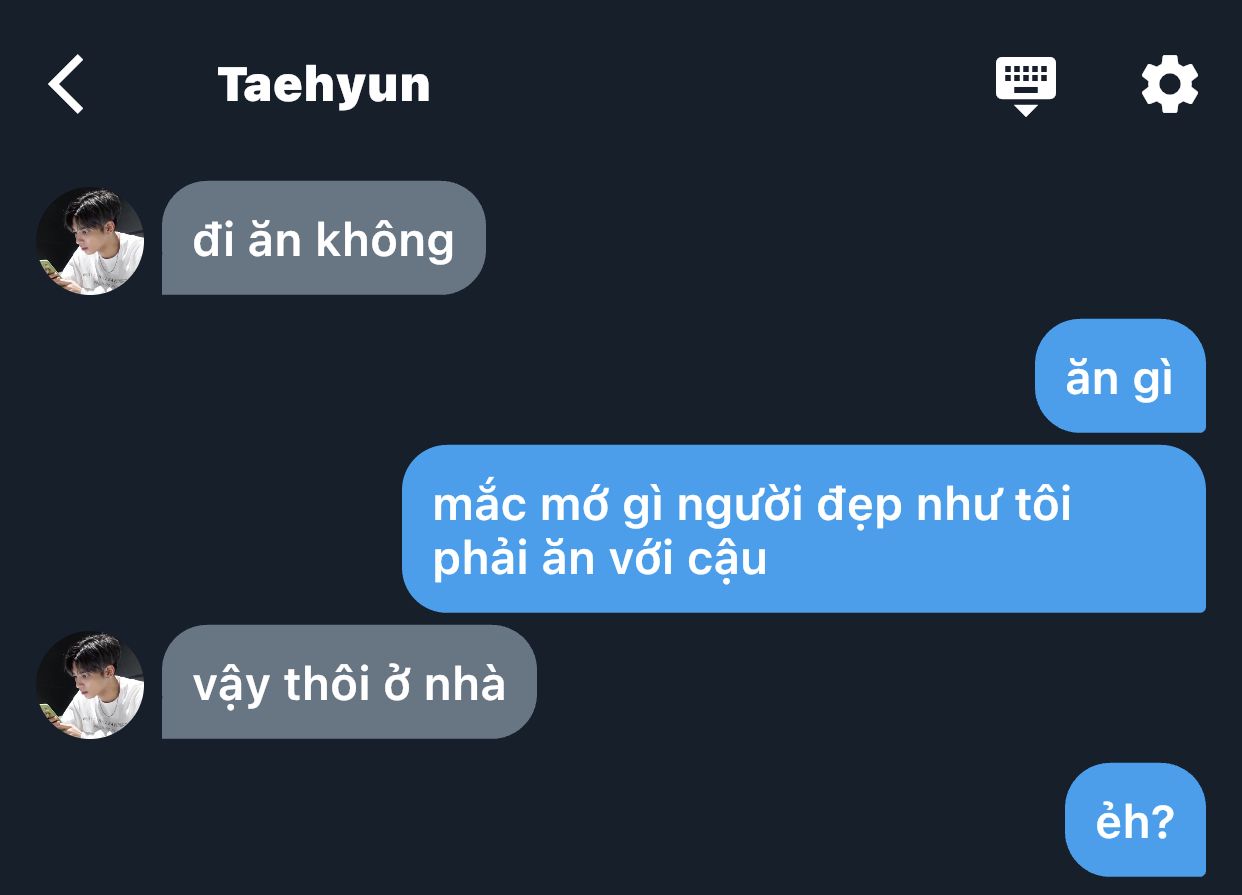The image size is (1242, 895).
Task: Click the line "phải ăn với cậu"
Action: 600,559
